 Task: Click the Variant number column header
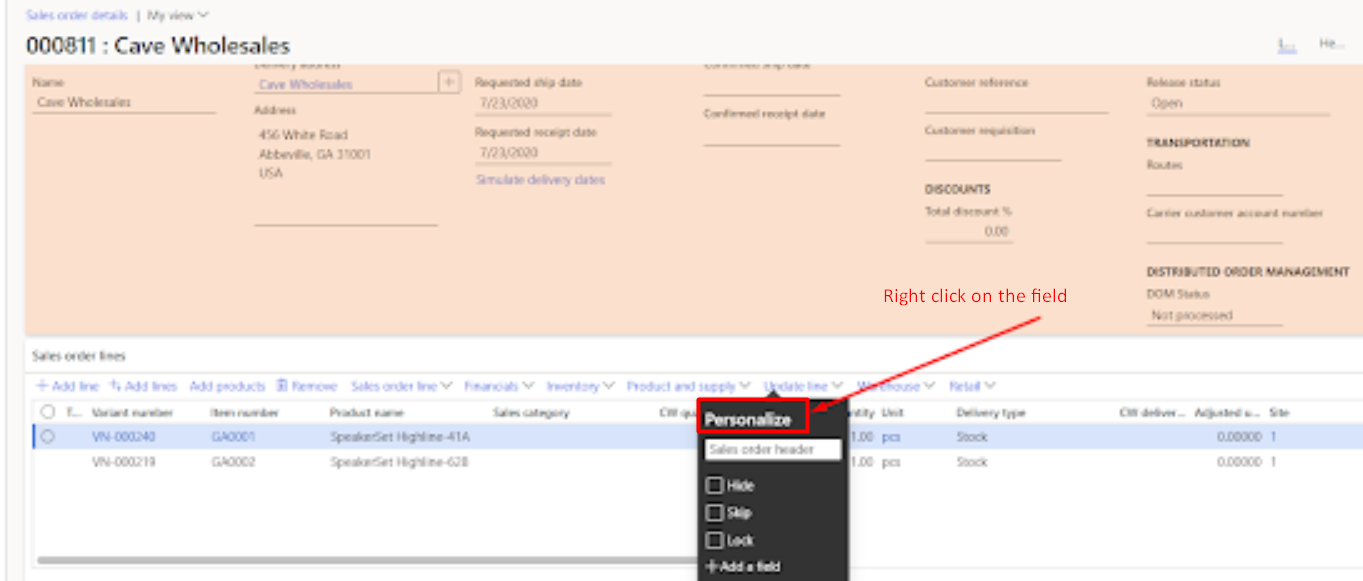tap(132, 412)
